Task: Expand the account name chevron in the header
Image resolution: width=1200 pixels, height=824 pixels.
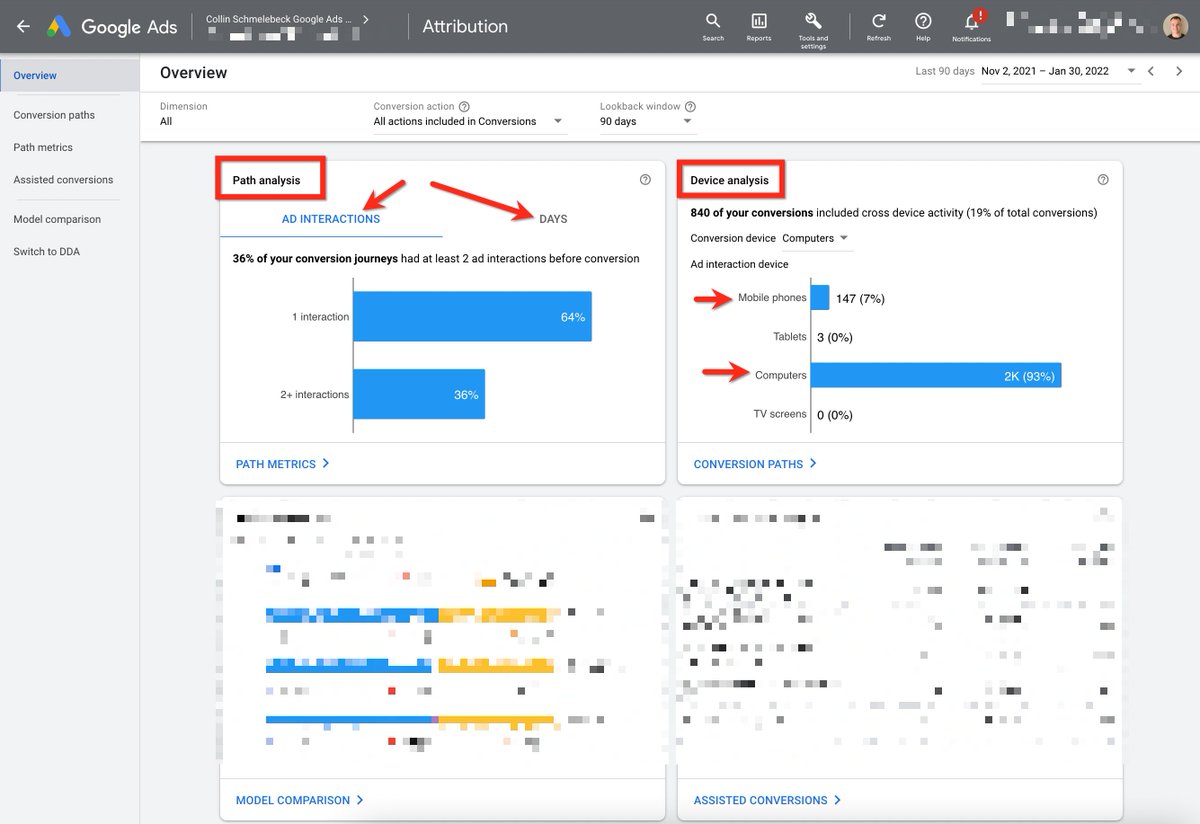Action: (365, 19)
